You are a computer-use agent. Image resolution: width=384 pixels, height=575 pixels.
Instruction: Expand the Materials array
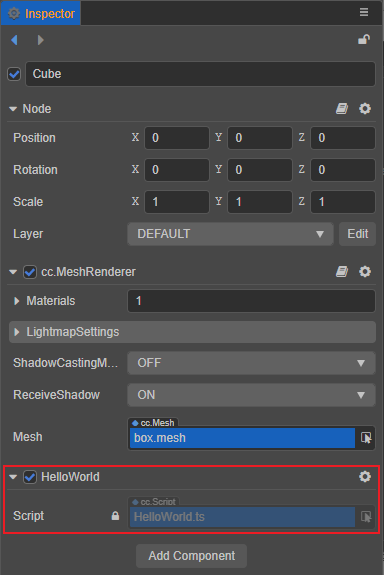pos(17,301)
